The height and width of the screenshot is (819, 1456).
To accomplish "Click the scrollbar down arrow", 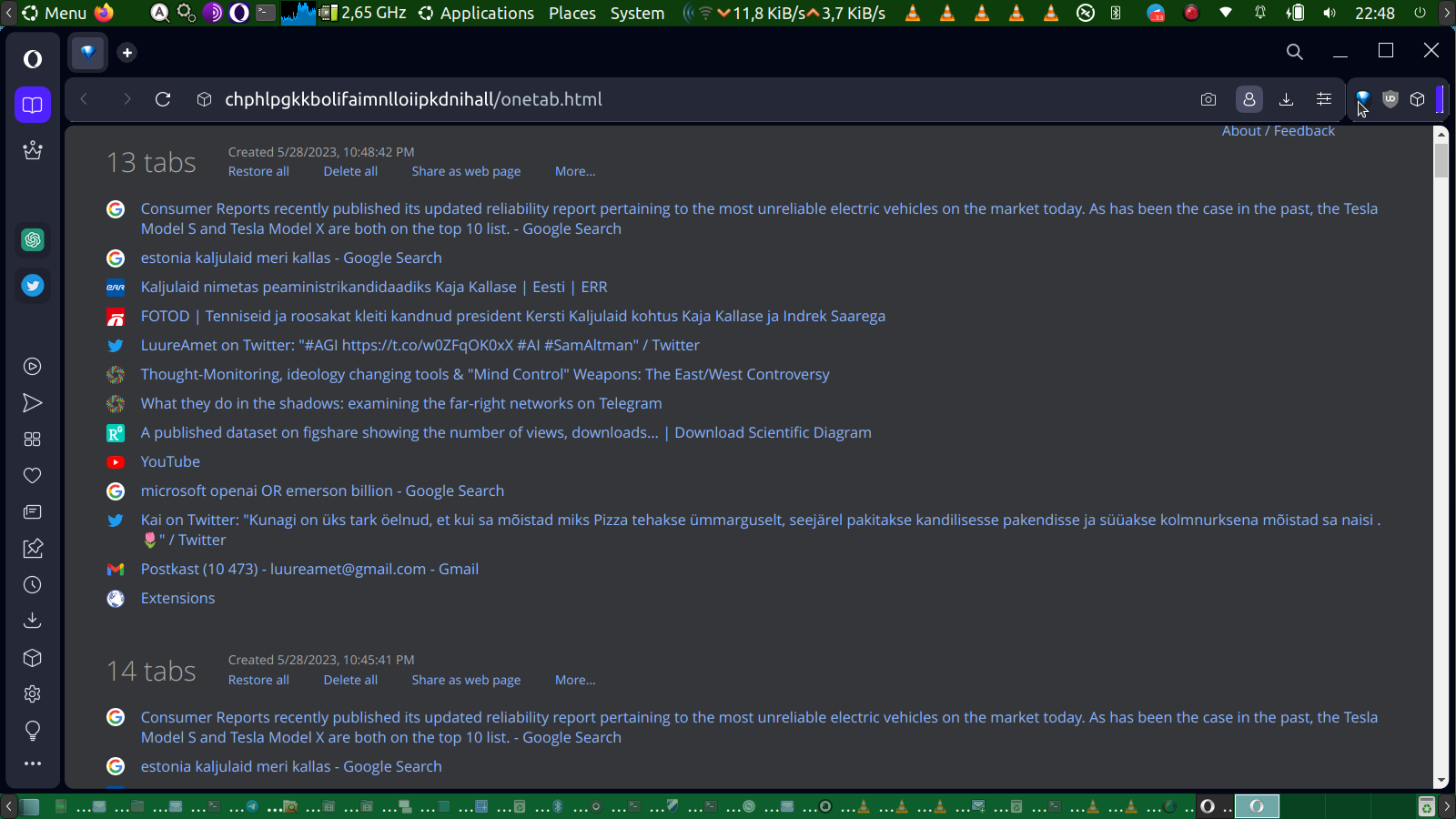I will click(x=1441, y=781).
